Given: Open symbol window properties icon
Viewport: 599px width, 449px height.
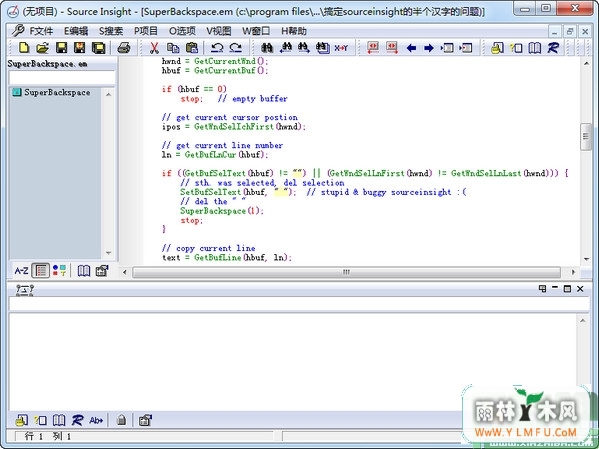Looking at the screenshot, I should tap(102, 271).
